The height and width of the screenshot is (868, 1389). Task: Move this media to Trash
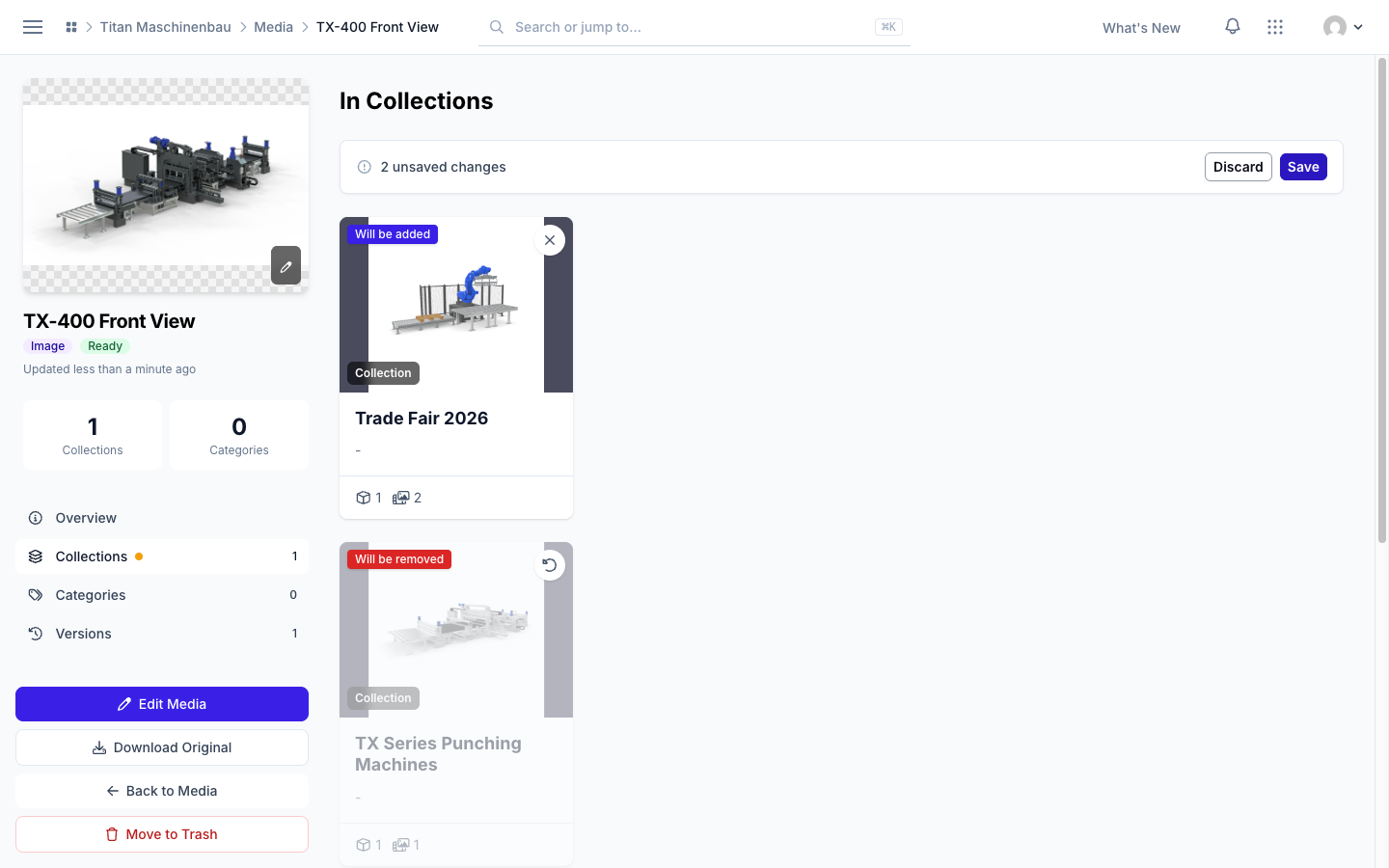coord(162,834)
